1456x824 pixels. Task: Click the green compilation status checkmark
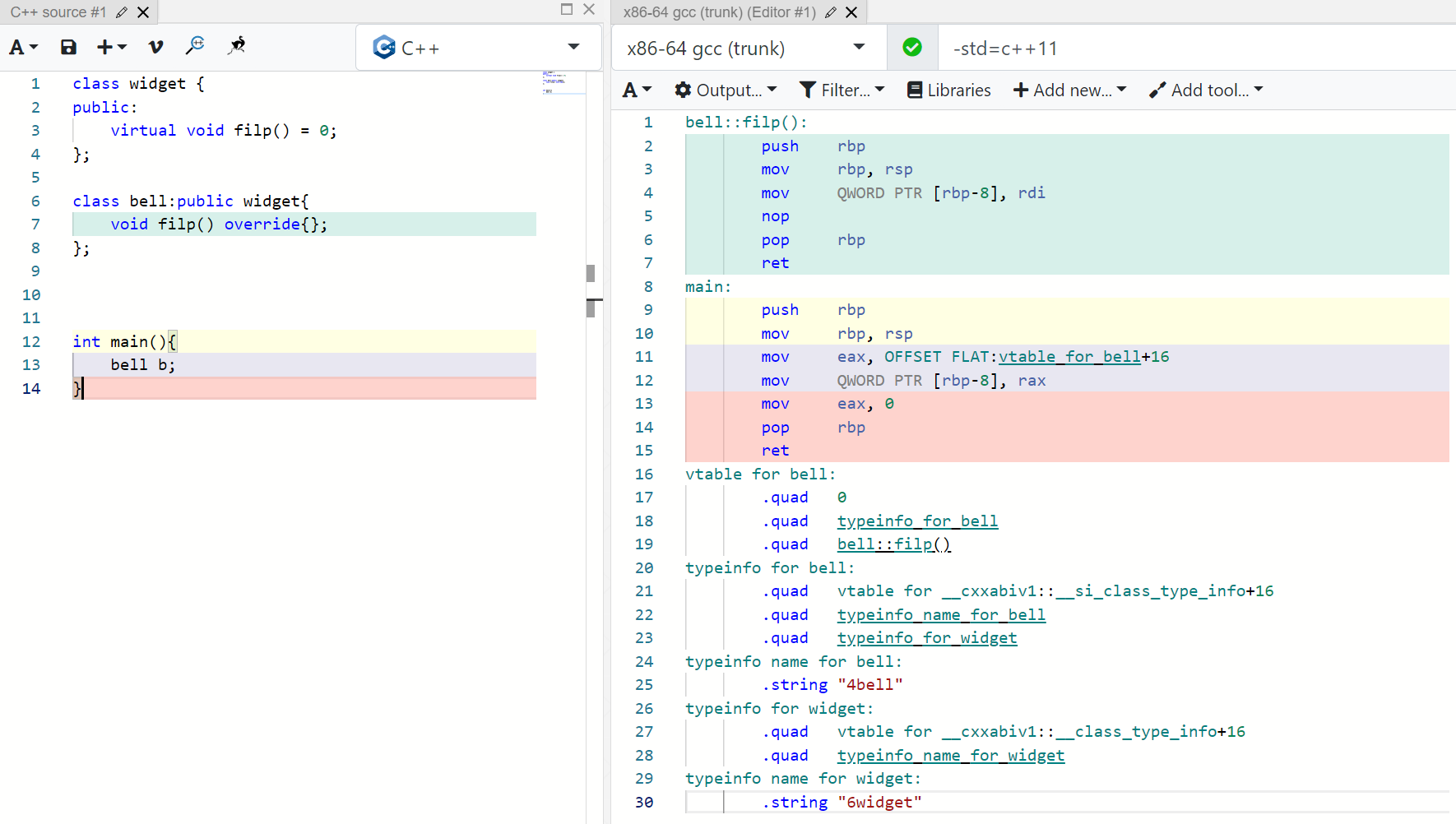(912, 48)
